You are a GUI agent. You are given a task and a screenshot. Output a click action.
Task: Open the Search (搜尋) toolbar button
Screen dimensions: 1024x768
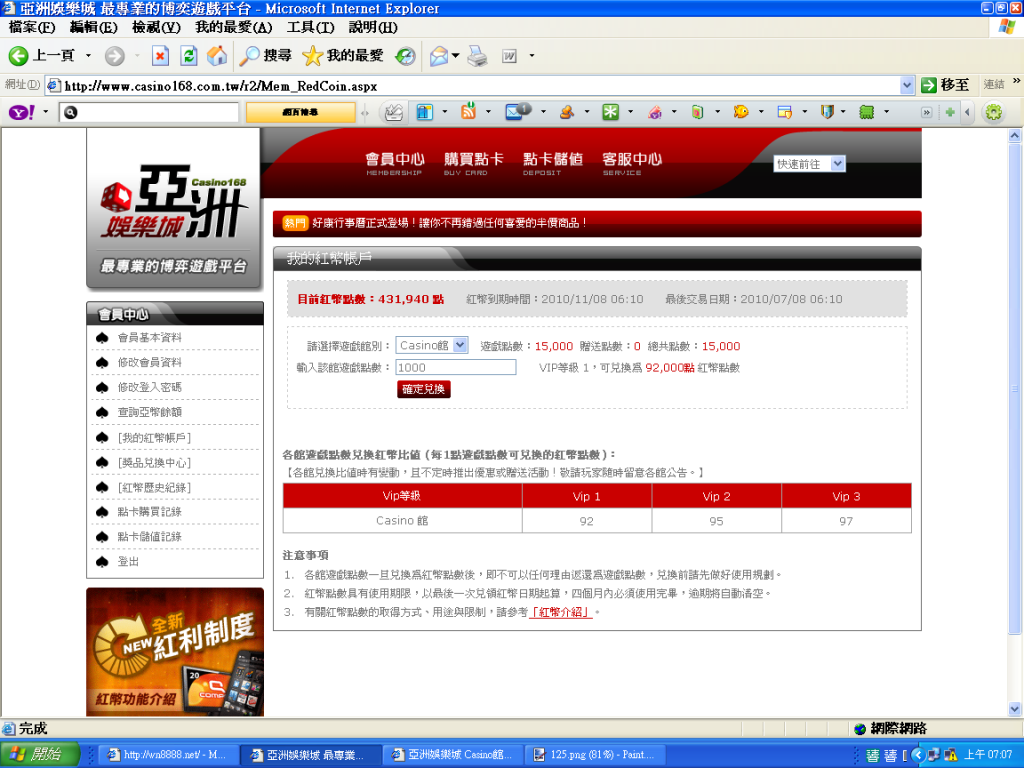266,56
